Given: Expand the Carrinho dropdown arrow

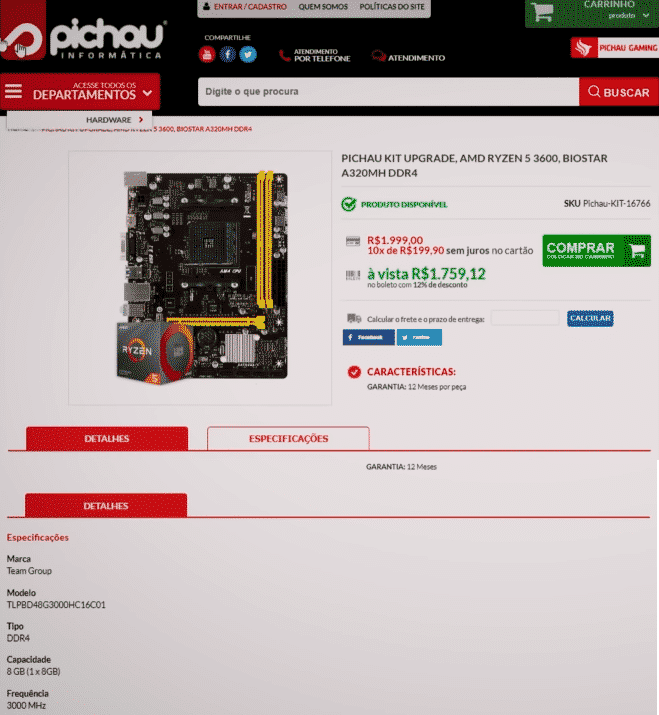Looking at the screenshot, I should (x=646, y=16).
